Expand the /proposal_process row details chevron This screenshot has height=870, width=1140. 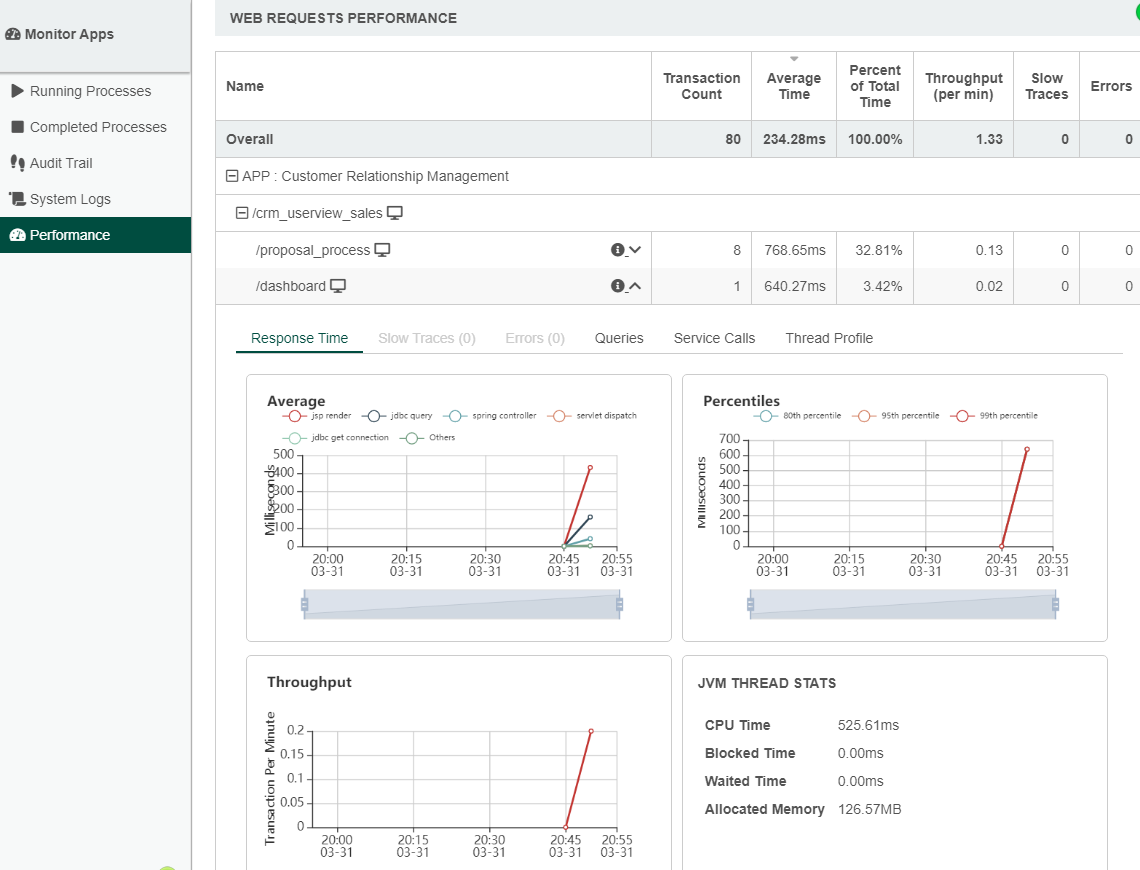tap(634, 250)
